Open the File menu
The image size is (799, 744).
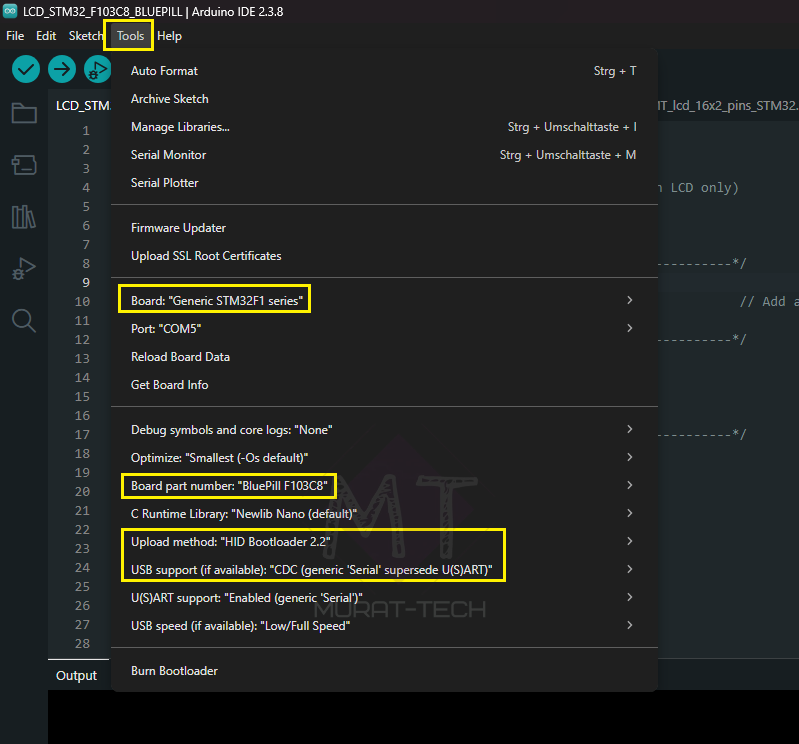[x=15, y=36]
